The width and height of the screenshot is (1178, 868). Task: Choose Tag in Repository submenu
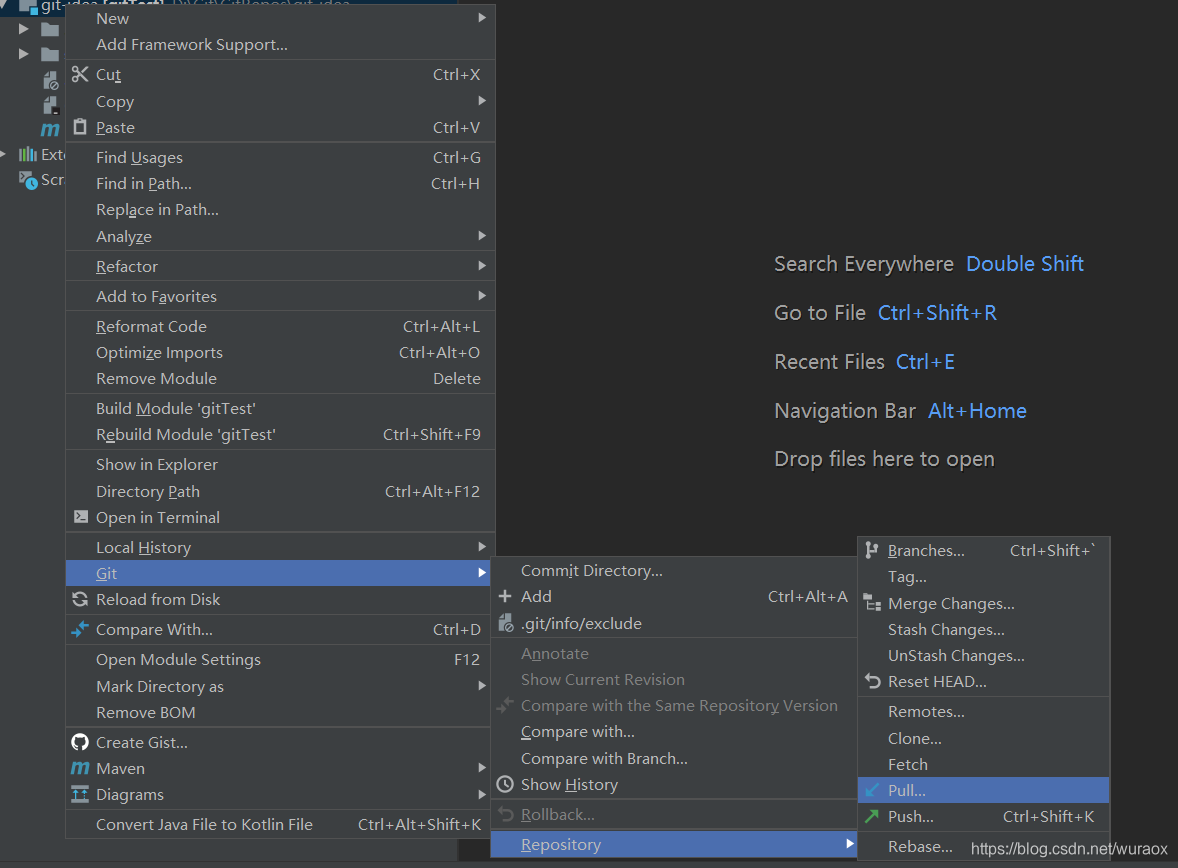tap(983, 576)
